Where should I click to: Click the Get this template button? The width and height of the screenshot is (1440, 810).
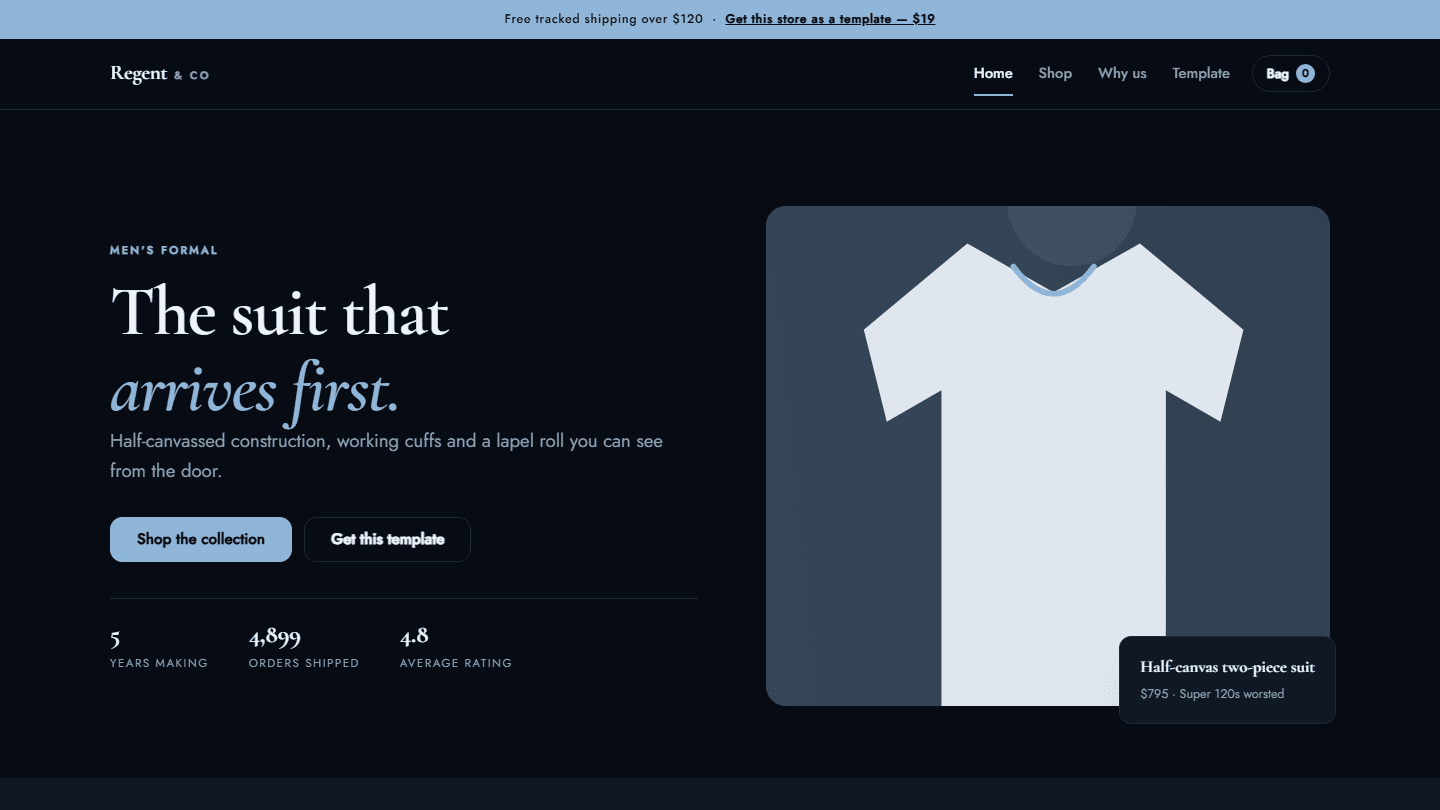point(387,539)
